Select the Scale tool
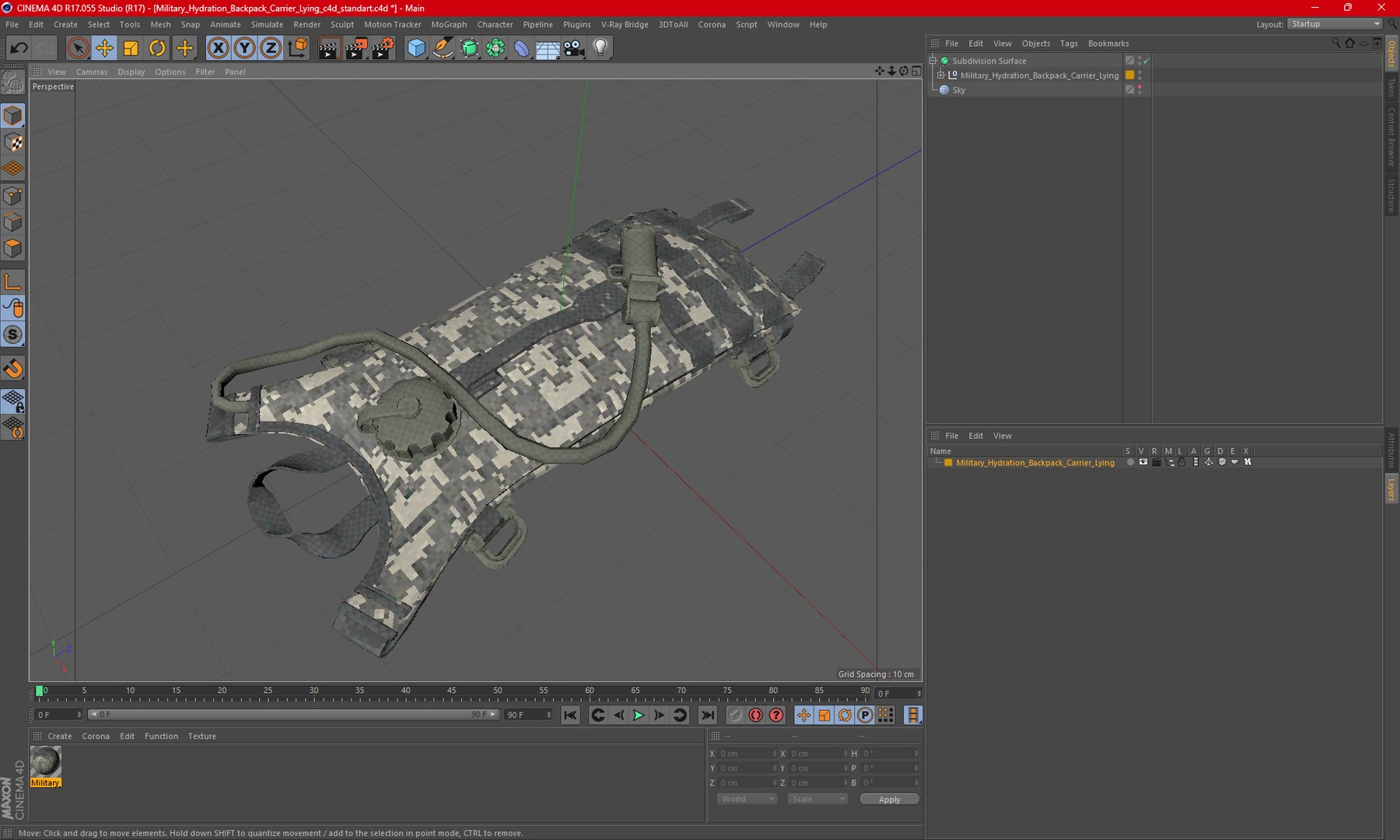 [x=131, y=48]
